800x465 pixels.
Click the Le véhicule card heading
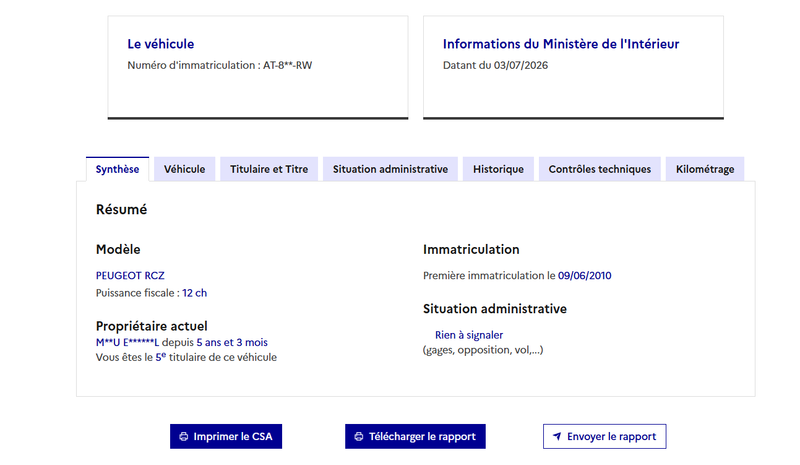tap(161, 44)
